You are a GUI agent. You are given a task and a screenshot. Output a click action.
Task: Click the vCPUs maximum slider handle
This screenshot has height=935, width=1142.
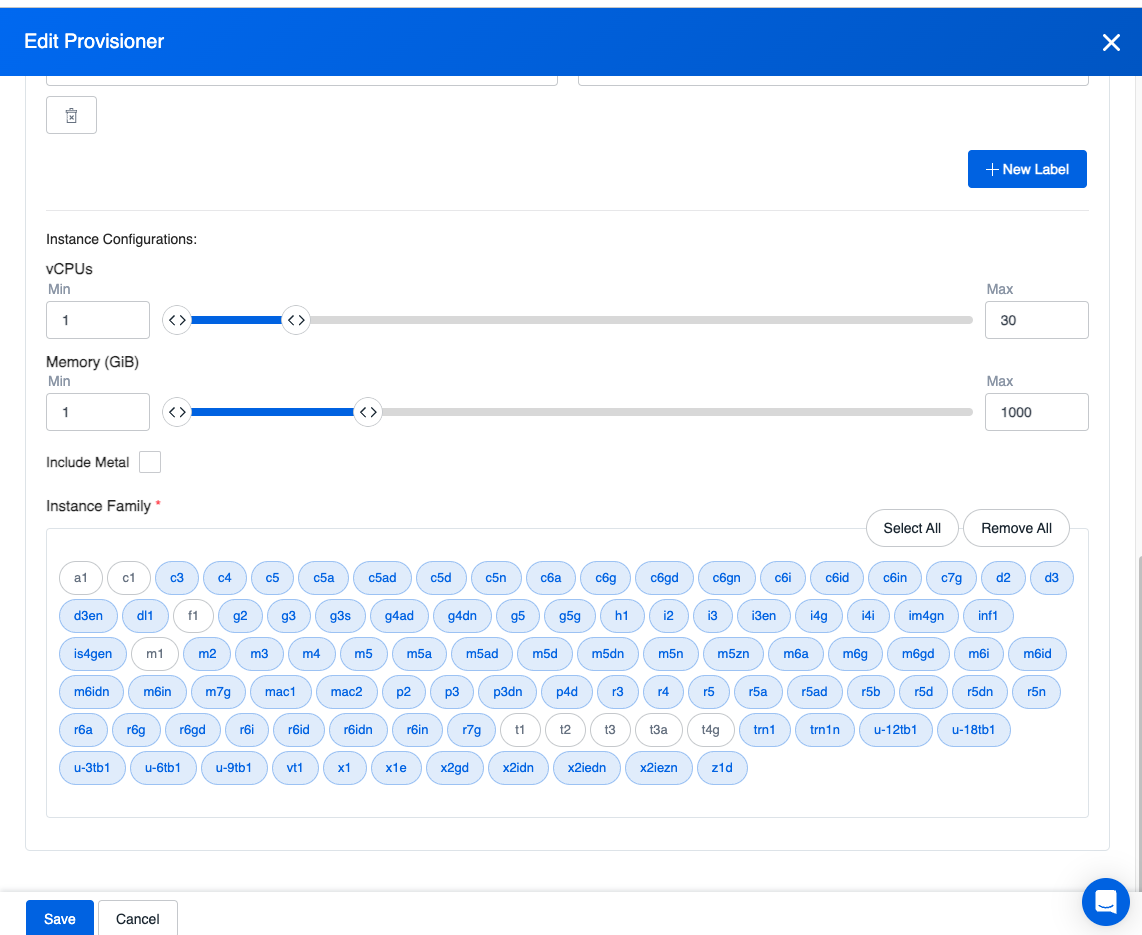[296, 320]
